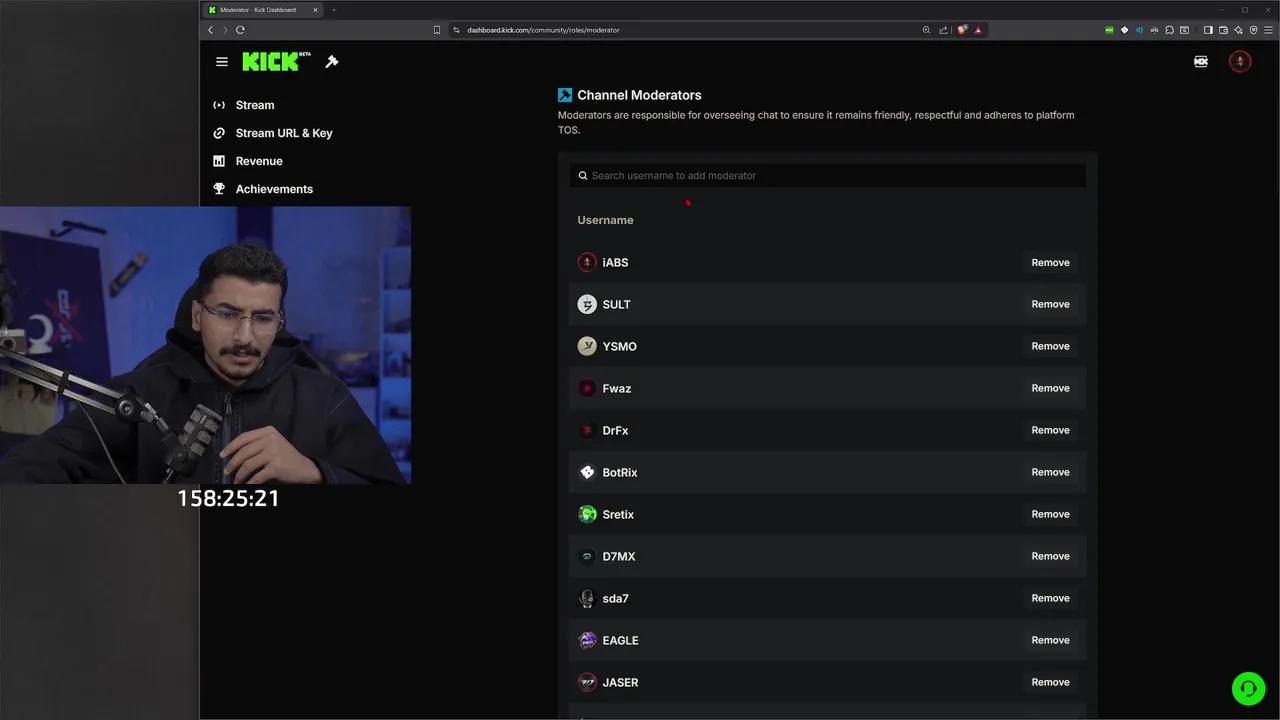Remove sda7 from moderators
Image resolution: width=1280 pixels, height=720 pixels.
[1050, 598]
